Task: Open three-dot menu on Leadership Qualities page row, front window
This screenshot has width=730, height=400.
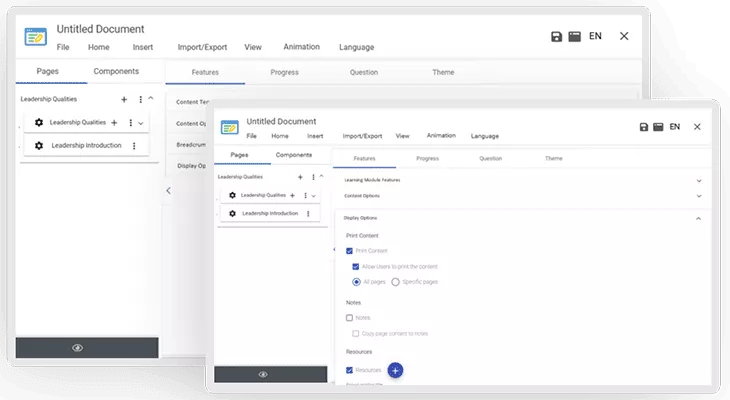Action: coord(305,196)
